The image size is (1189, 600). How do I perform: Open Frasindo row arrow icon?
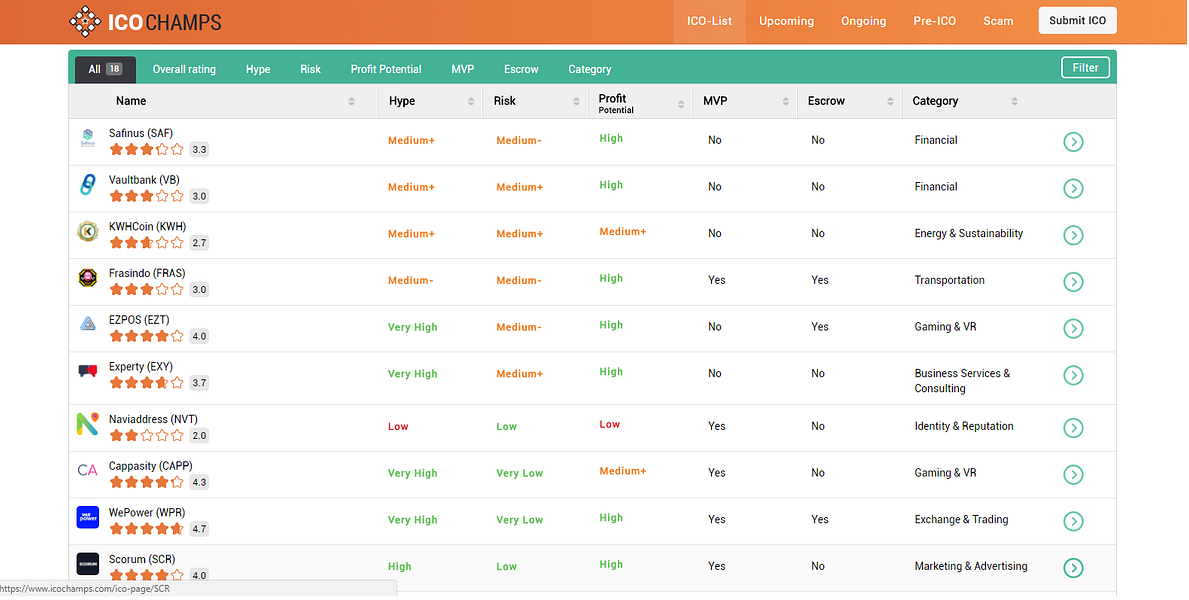pyautogui.click(x=1073, y=282)
